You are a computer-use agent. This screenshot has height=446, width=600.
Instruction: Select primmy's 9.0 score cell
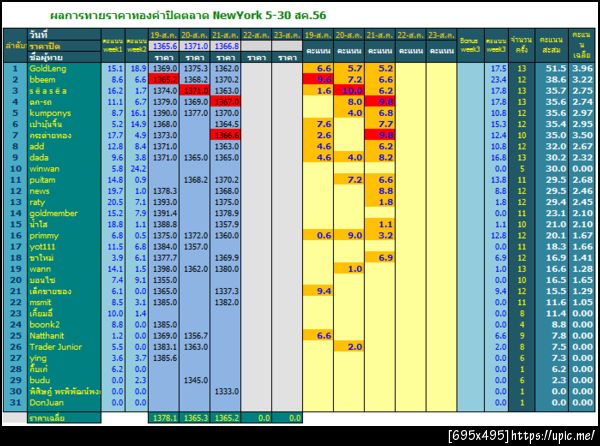(349, 235)
